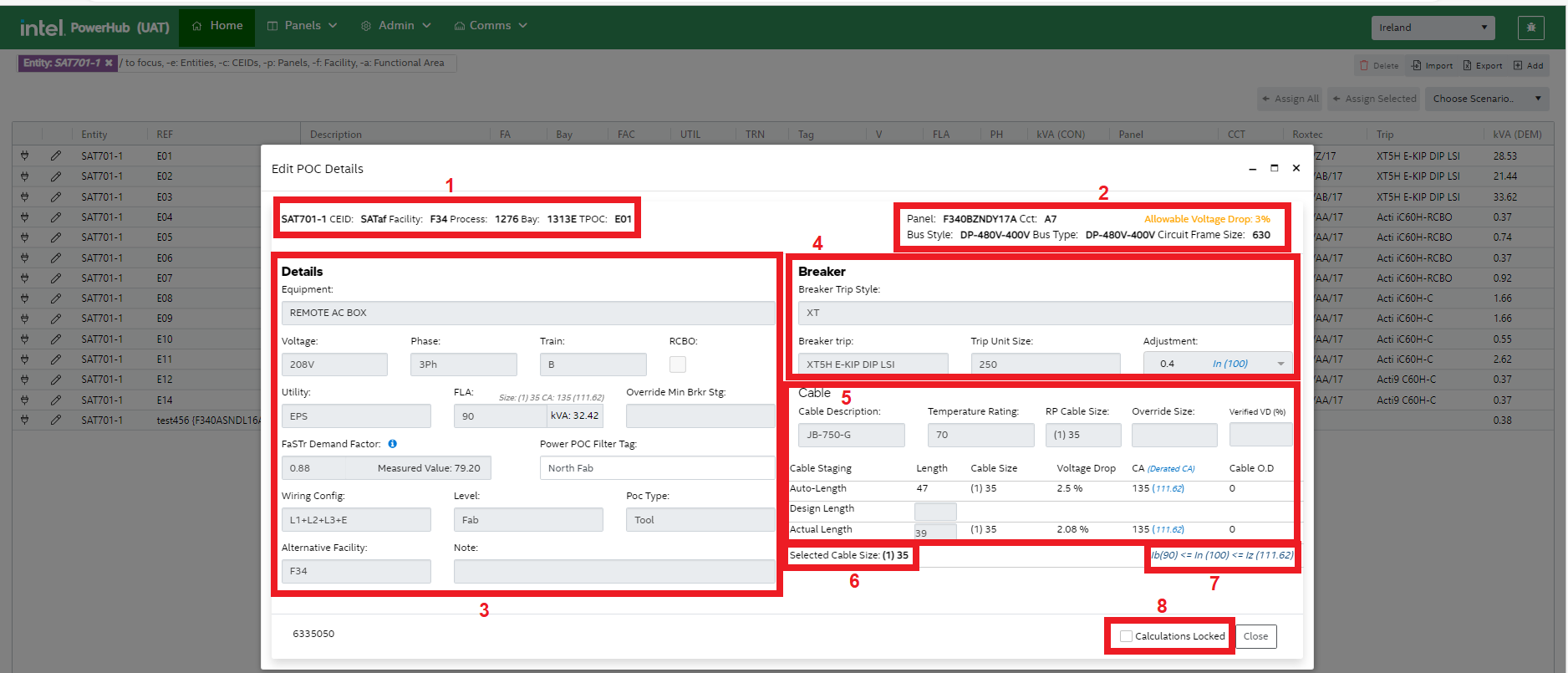This screenshot has width=1568, height=673.
Task: Click the info icon beside FaSTr Demand Factor
Action: tap(393, 444)
